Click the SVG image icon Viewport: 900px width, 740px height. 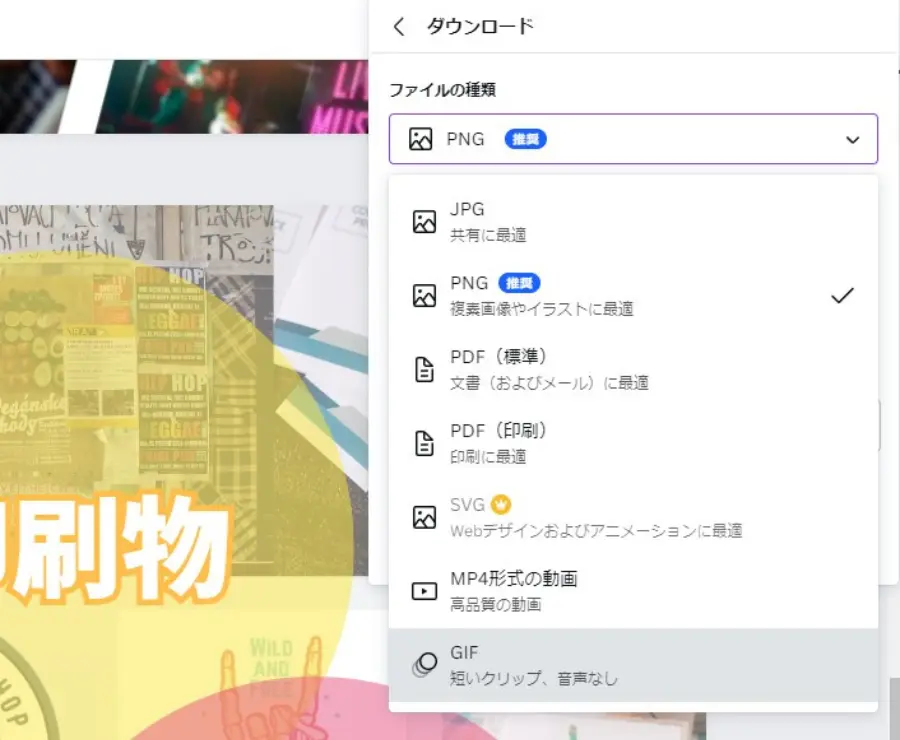pyautogui.click(x=424, y=517)
